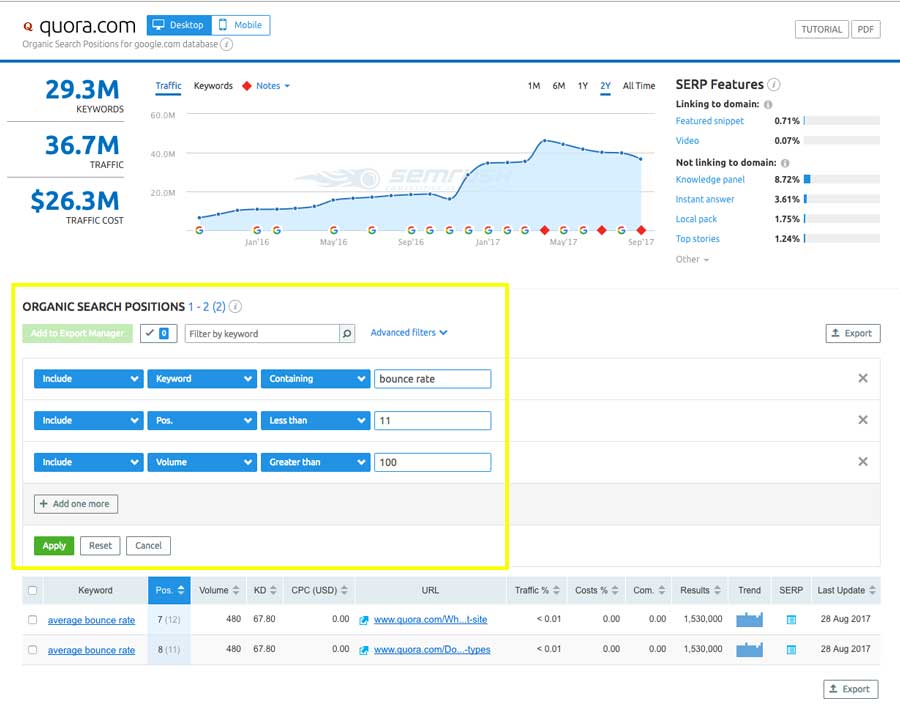Click trend chart for position 7 row
This screenshot has width=900, height=708.
click(749, 620)
